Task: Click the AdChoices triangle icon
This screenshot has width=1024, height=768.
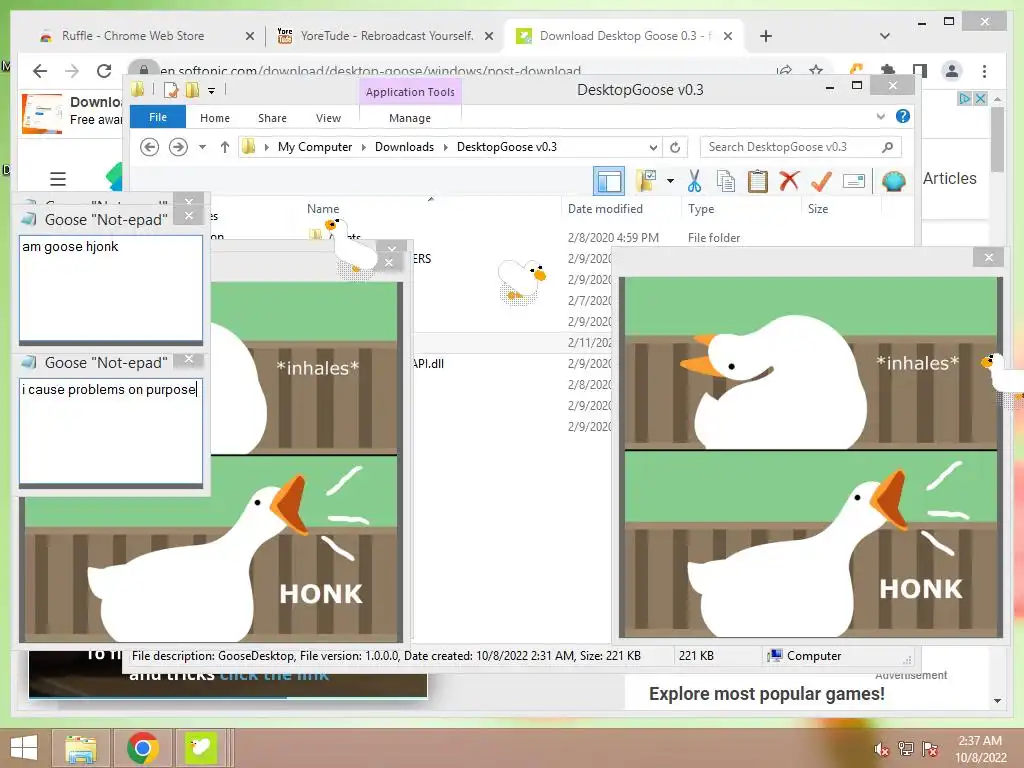Action: coord(965,99)
